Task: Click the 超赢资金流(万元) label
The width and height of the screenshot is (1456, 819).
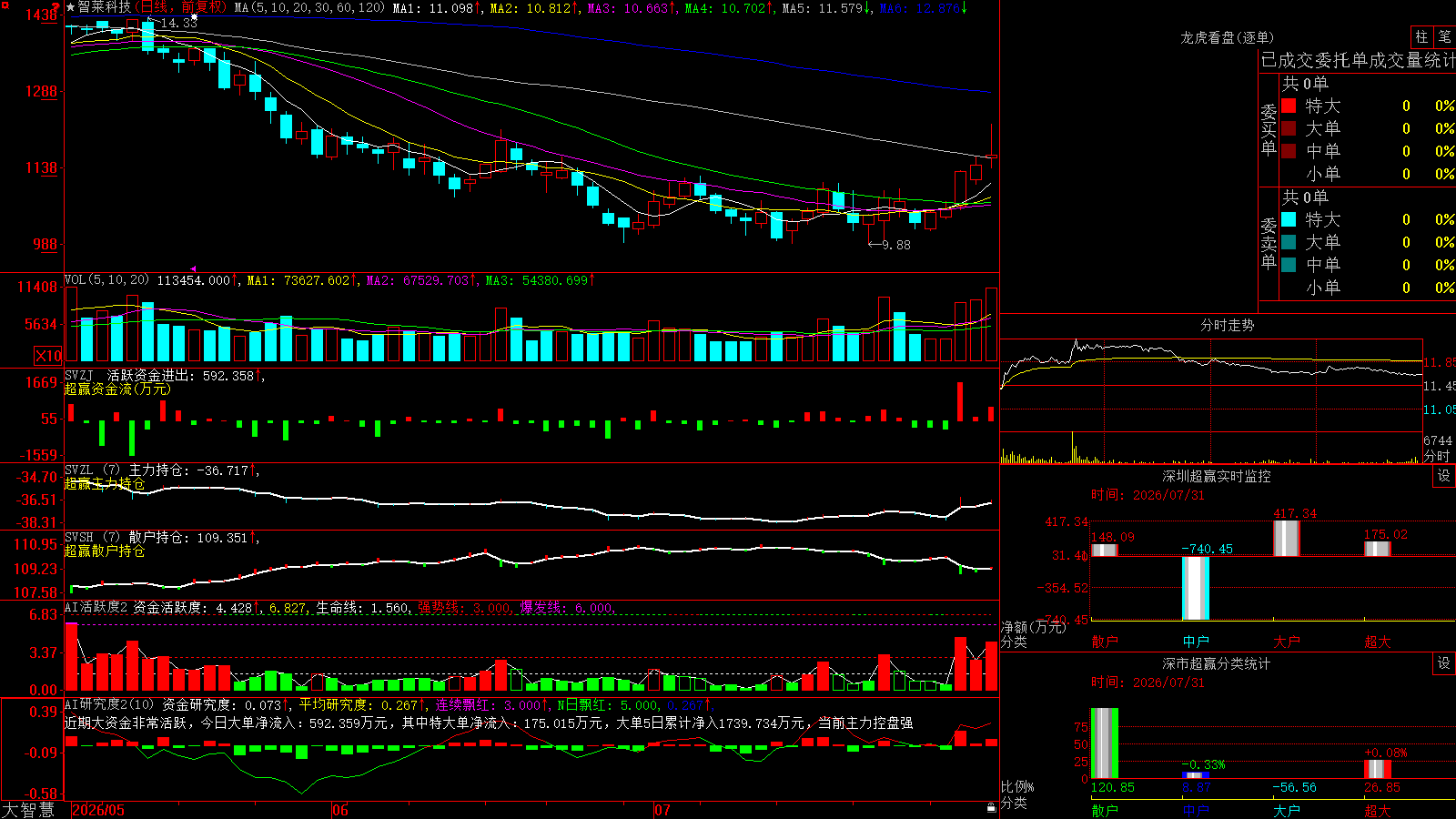Action: [116, 389]
